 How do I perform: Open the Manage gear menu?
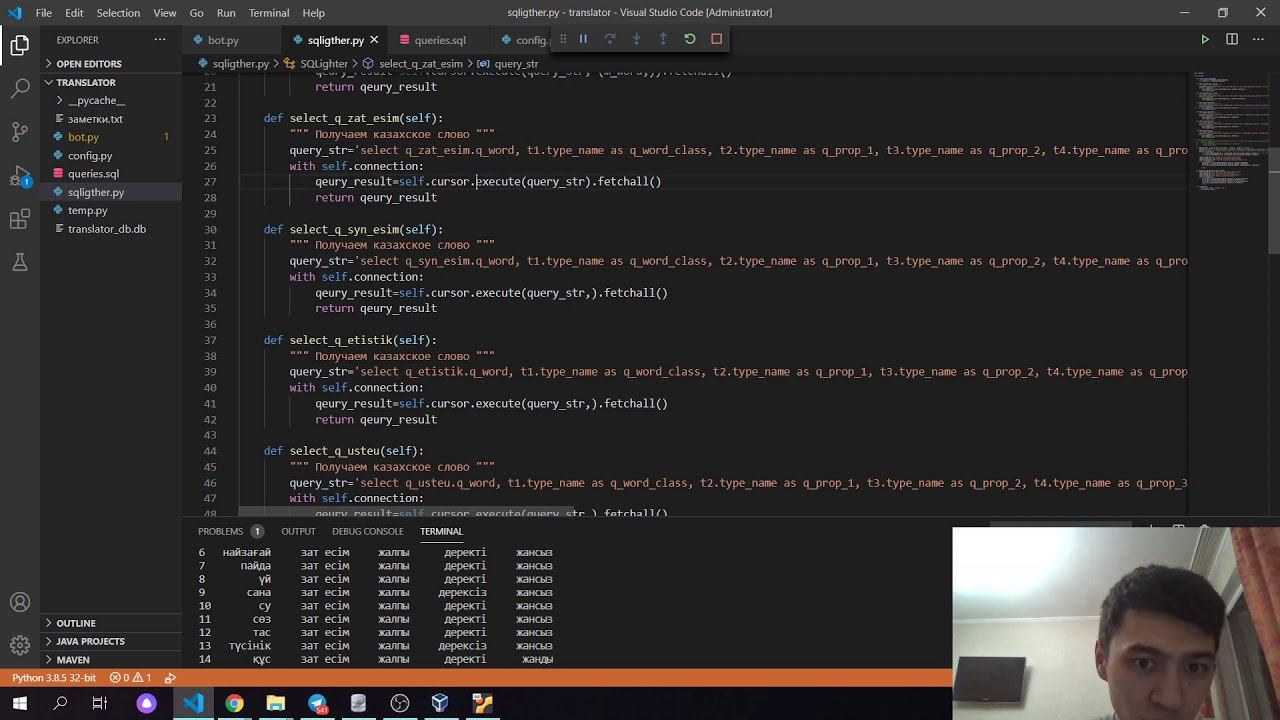point(20,646)
